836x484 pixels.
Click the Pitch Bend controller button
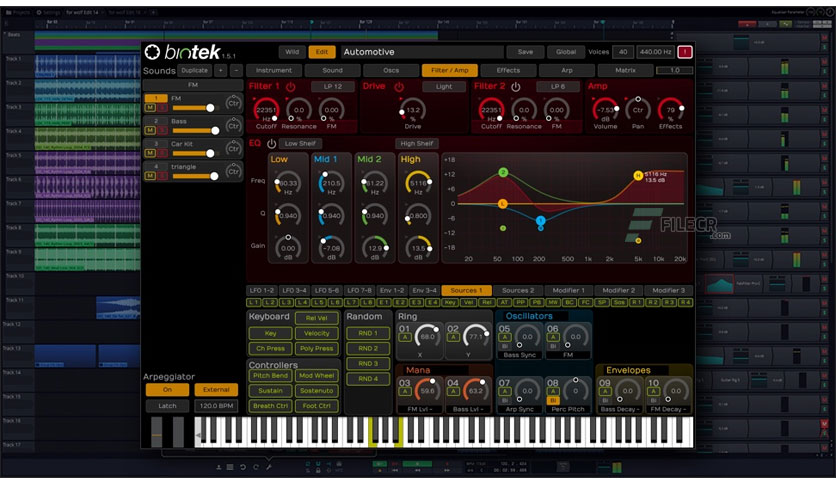click(x=270, y=376)
